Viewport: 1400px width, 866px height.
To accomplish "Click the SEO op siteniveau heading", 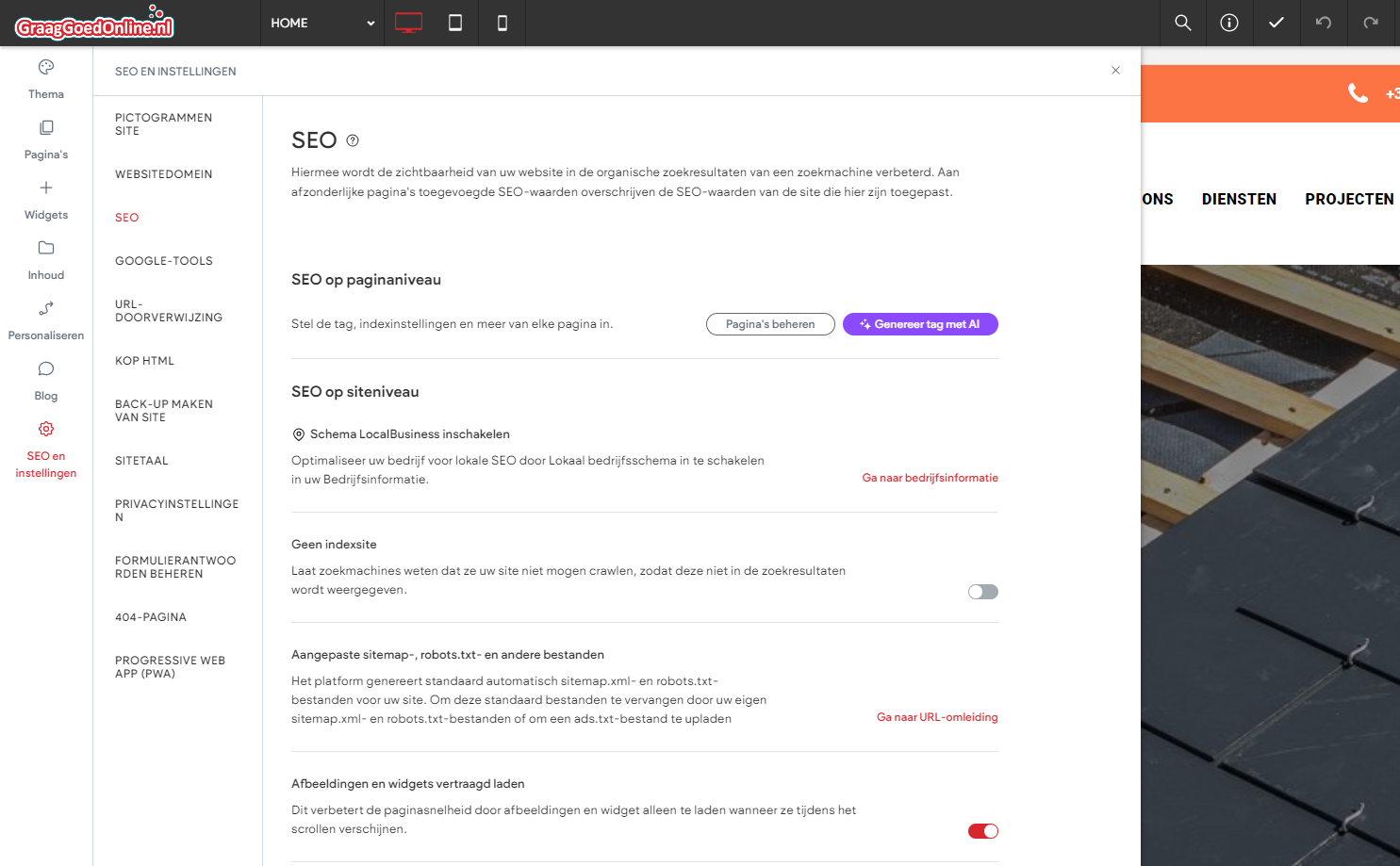I will coord(354,392).
